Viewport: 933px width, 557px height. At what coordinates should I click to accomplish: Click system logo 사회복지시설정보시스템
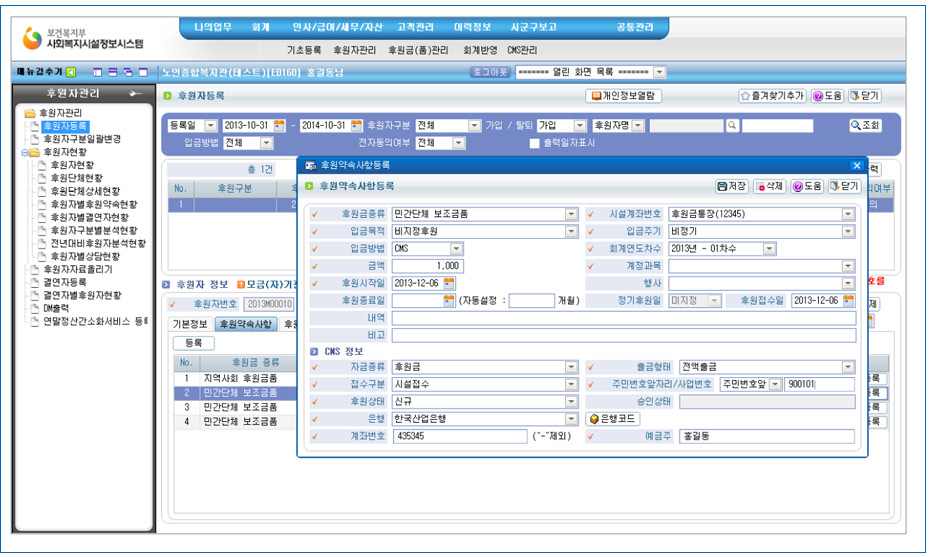[83, 39]
